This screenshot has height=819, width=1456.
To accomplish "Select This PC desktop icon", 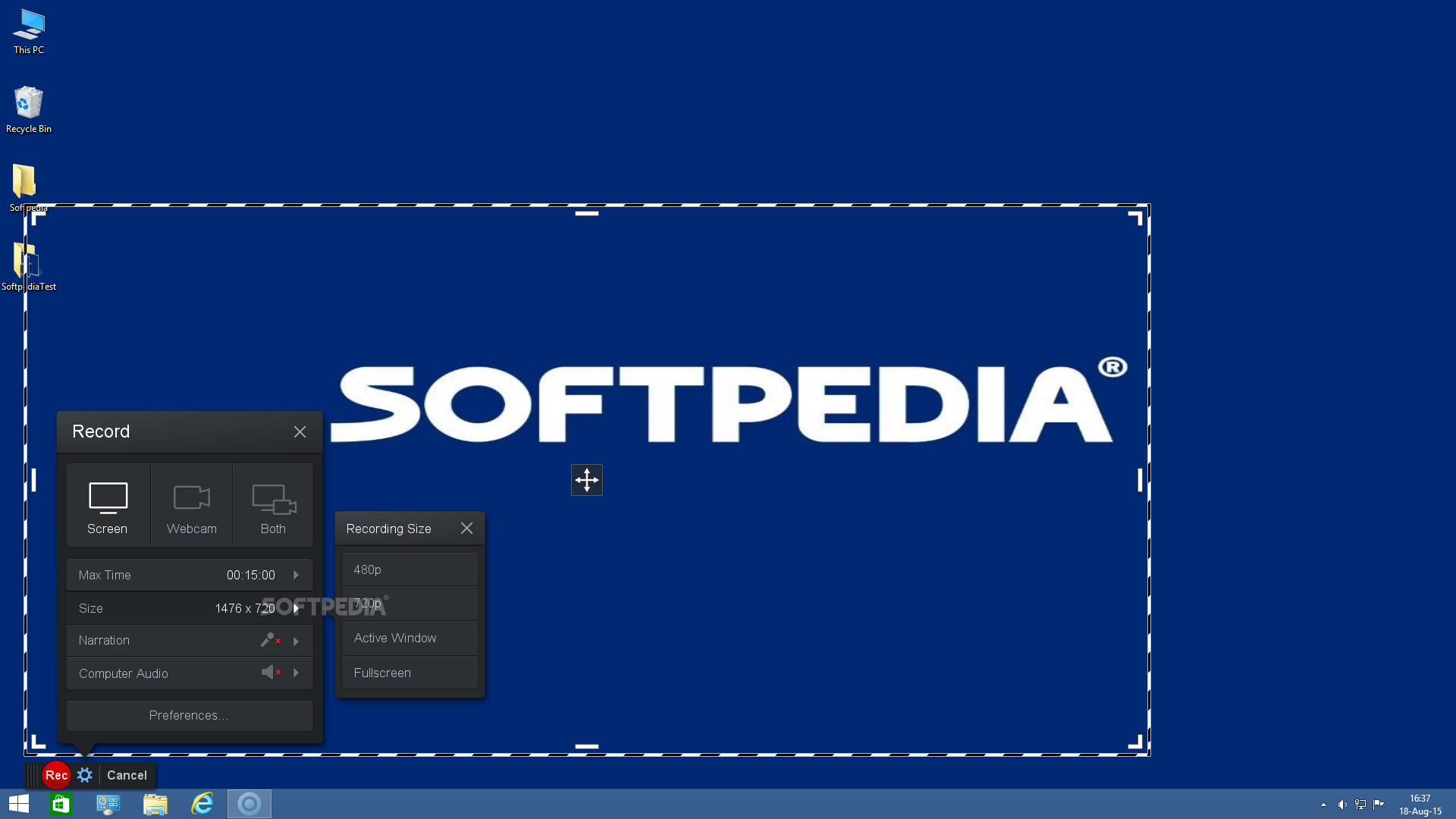I will pyautogui.click(x=29, y=32).
